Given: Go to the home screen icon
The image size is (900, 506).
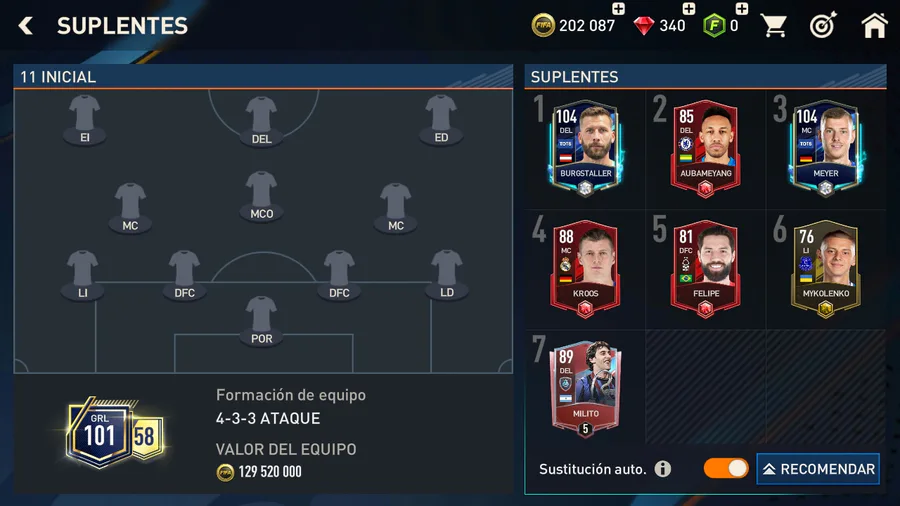Looking at the screenshot, I should pyautogui.click(x=874, y=25).
